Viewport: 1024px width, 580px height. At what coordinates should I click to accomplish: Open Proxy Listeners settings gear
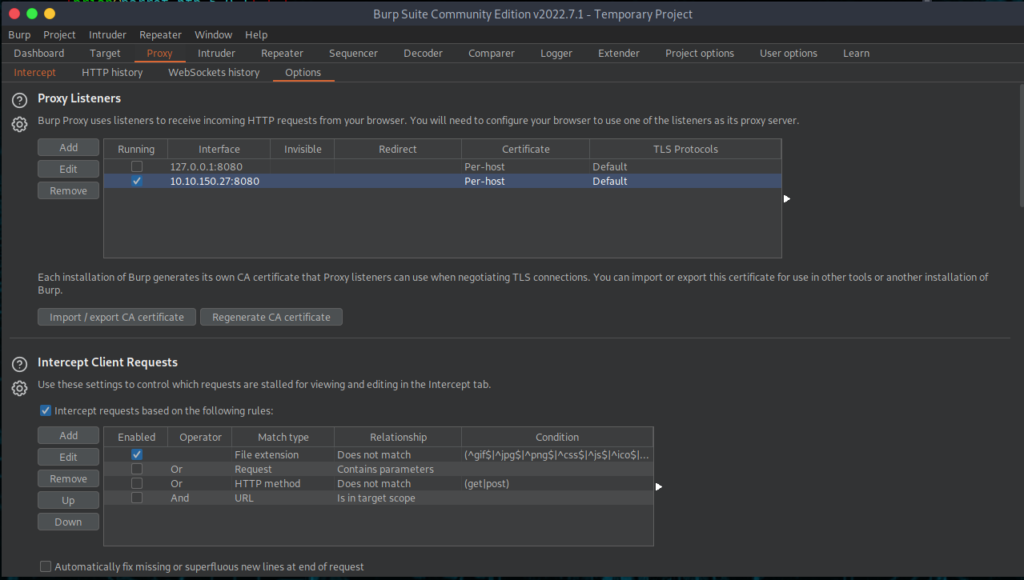tap(20, 124)
